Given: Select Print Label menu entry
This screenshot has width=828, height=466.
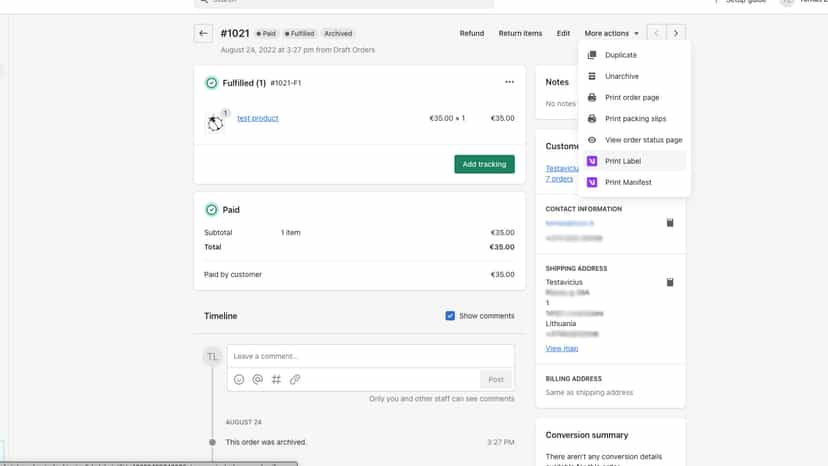Looking at the screenshot, I should (x=634, y=161).
